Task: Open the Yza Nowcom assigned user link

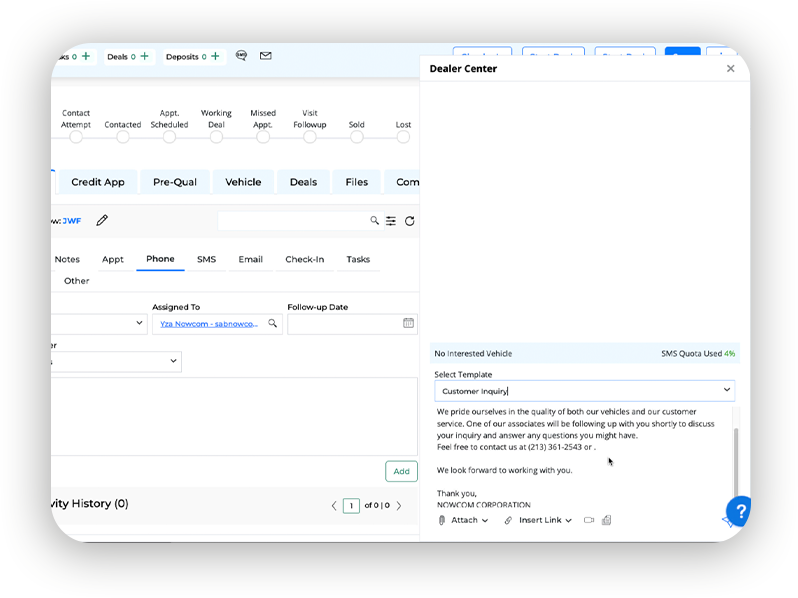Action: [208, 324]
